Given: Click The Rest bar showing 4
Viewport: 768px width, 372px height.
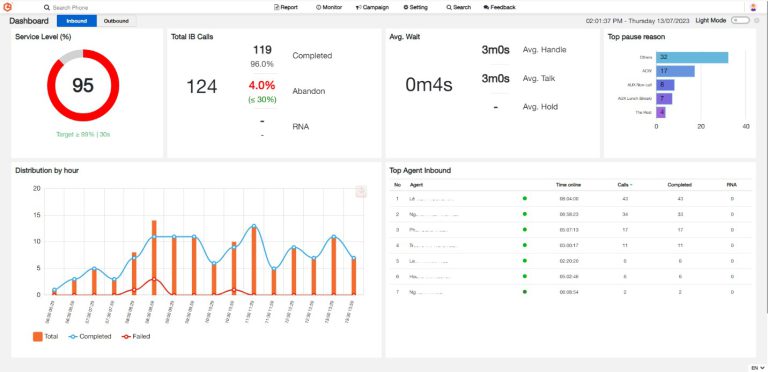Looking at the screenshot, I should 661,112.
